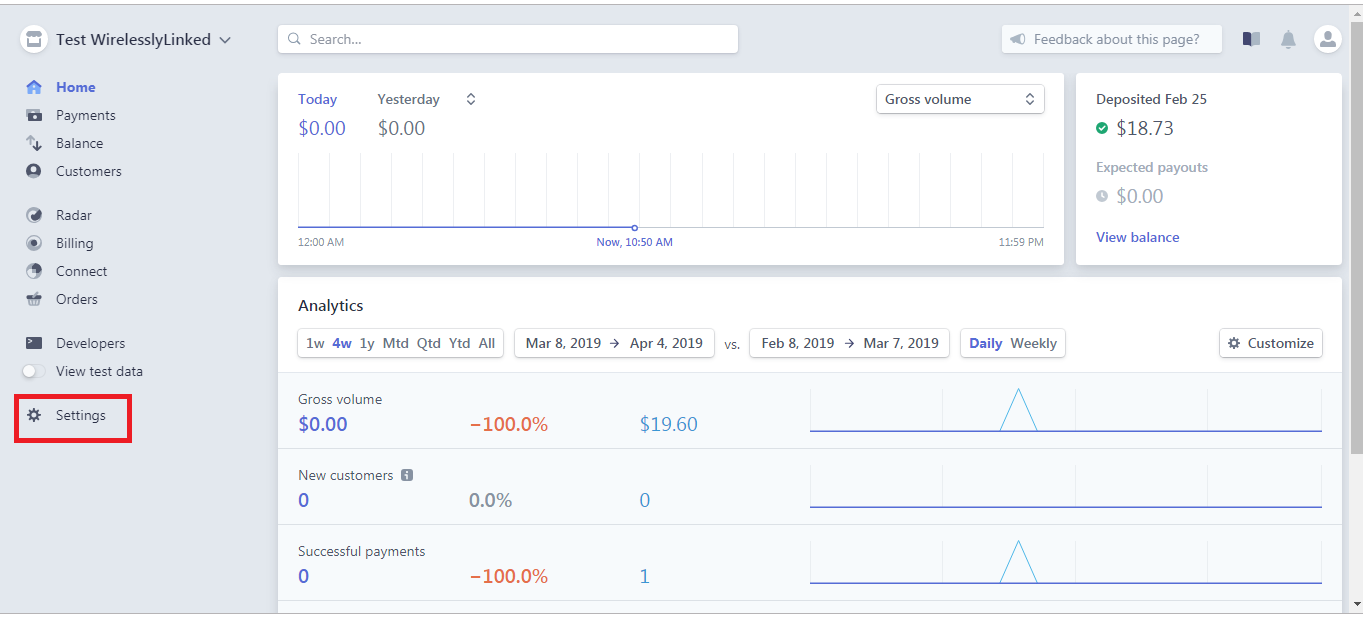Open the documentation book icon
The width and height of the screenshot is (1363, 619).
click(1251, 39)
